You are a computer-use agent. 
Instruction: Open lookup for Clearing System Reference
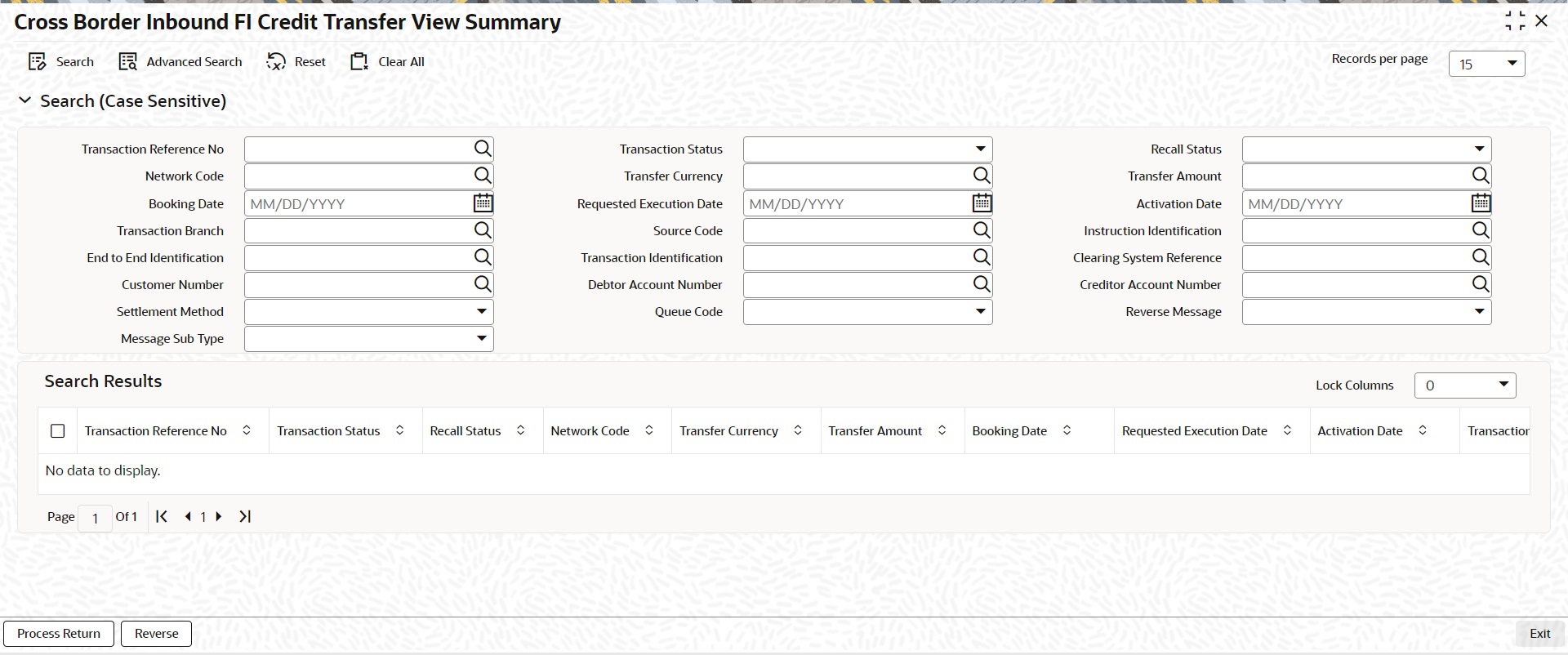pyautogui.click(x=1481, y=257)
